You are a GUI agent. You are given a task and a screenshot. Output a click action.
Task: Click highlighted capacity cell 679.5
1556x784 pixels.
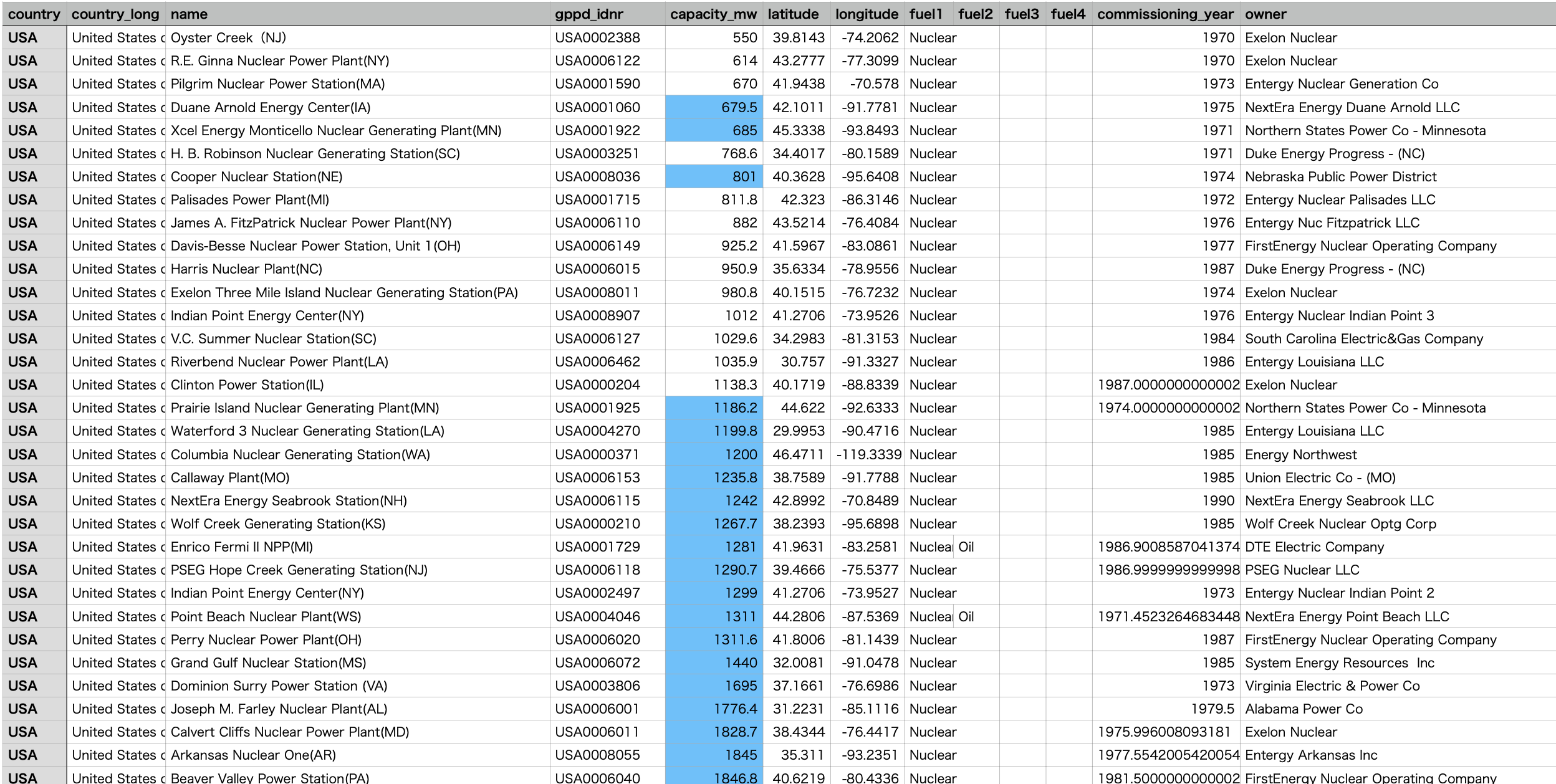click(714, 107)
